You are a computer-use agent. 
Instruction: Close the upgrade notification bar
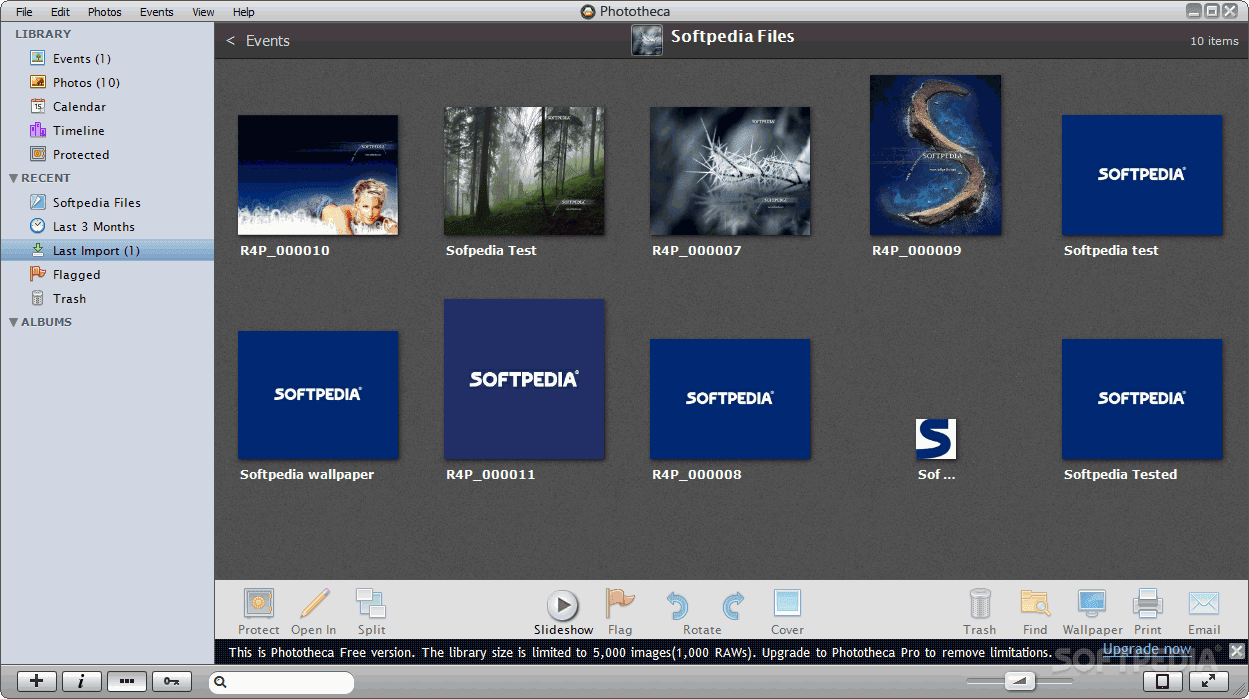click(x=1236, y=651)
